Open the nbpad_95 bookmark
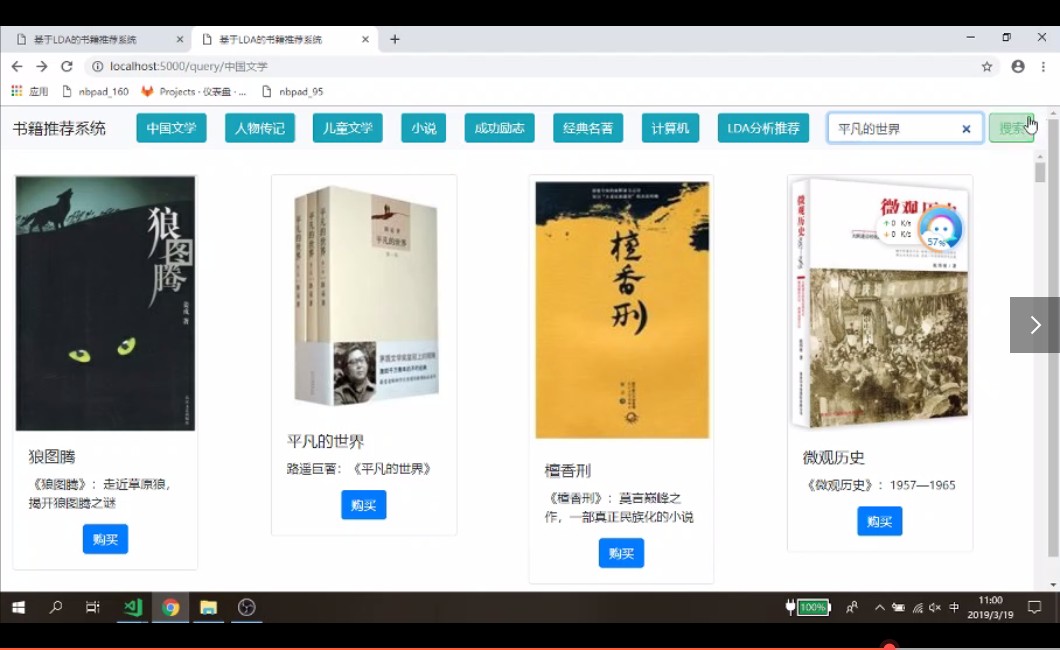The height and width of the screenshot is (650, 1060). pos(293,91)
